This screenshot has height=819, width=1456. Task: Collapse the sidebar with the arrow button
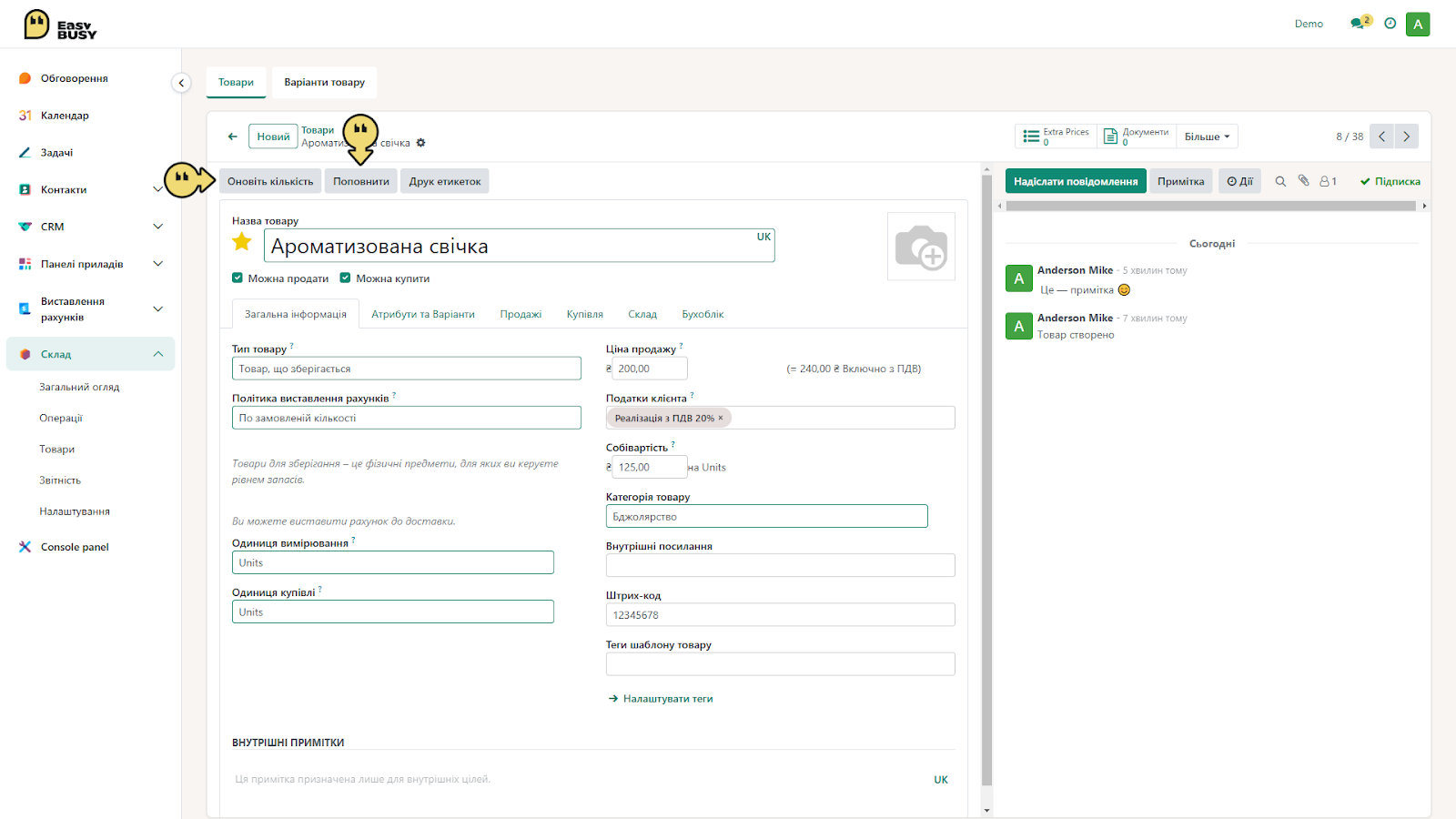point(181,83)
